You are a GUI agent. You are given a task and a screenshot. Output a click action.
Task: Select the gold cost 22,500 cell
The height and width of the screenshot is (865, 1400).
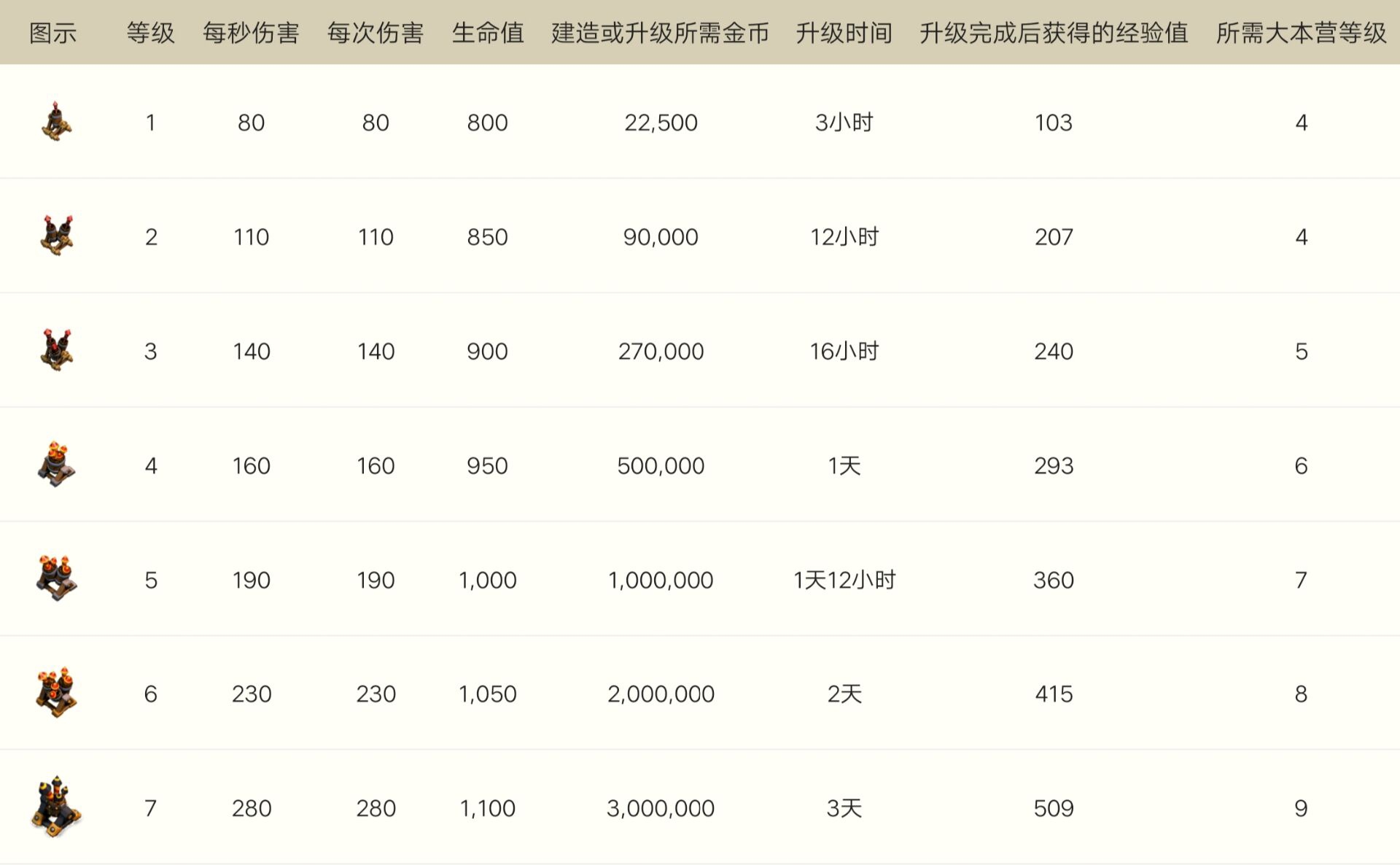click(661, 123)
